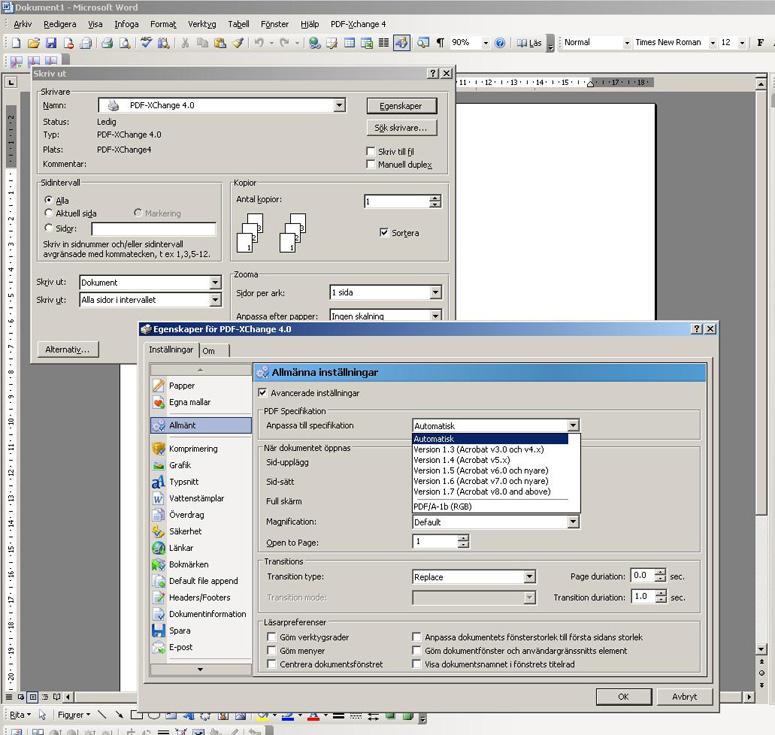Click the Cut scissors icon

pos(185,43)
